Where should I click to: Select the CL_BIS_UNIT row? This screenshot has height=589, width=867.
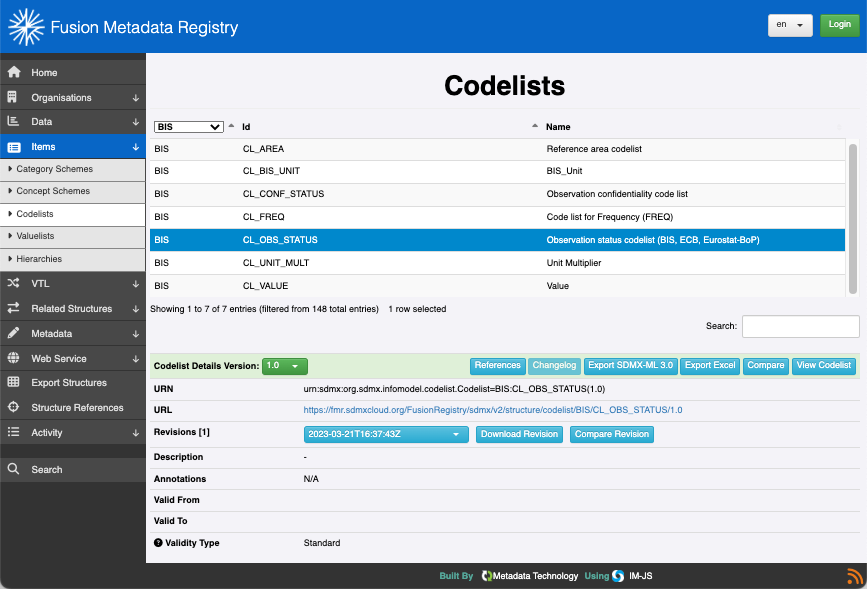click(x=497, y=171)
